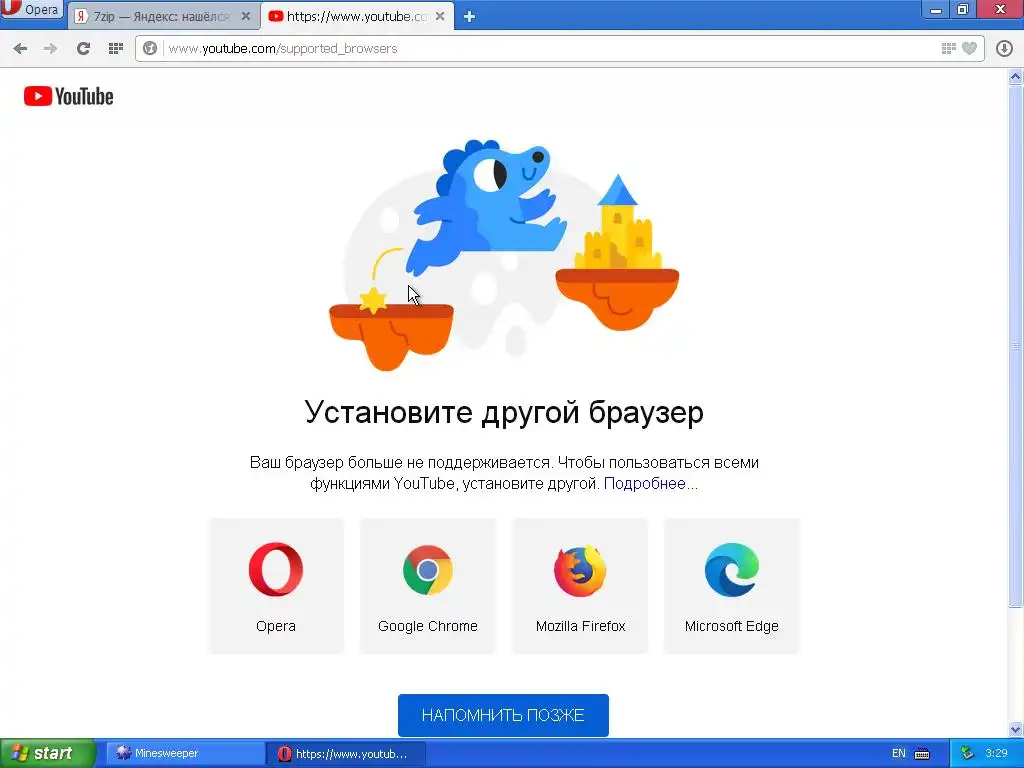Open a new tab with plus button

click(x=469, y=17)
